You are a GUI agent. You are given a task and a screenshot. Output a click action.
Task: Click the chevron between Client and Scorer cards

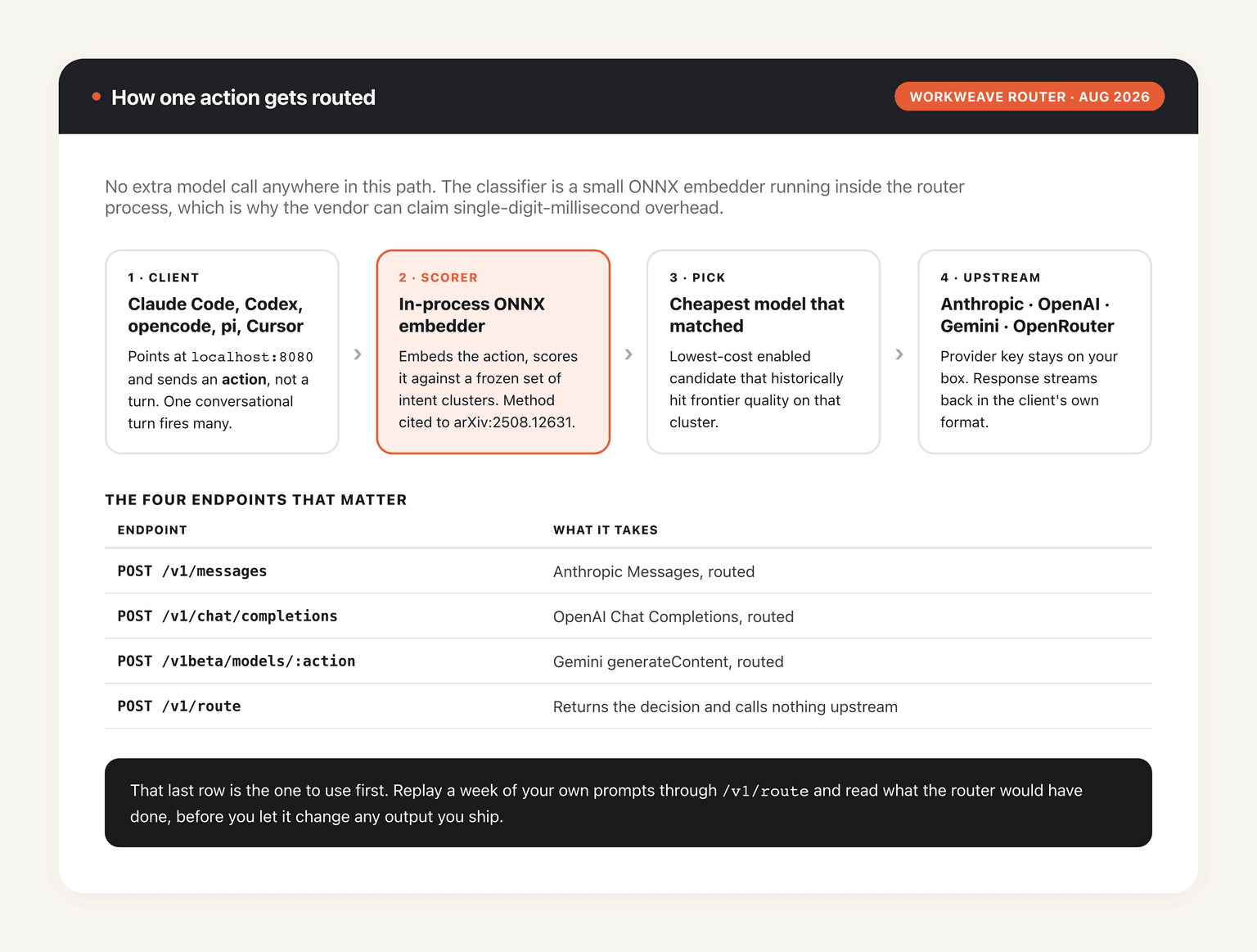pos(358,354)
